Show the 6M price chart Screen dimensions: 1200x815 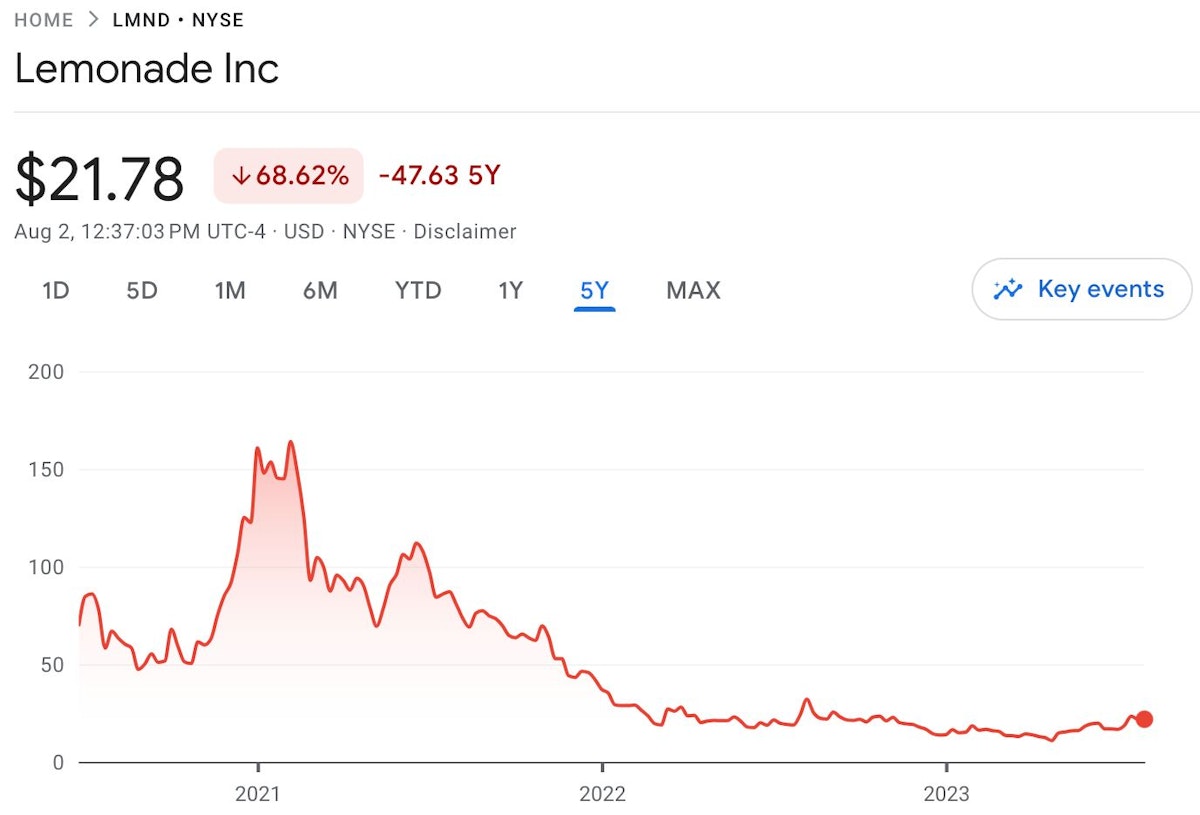pyautogui.click(x=320, y=290)
